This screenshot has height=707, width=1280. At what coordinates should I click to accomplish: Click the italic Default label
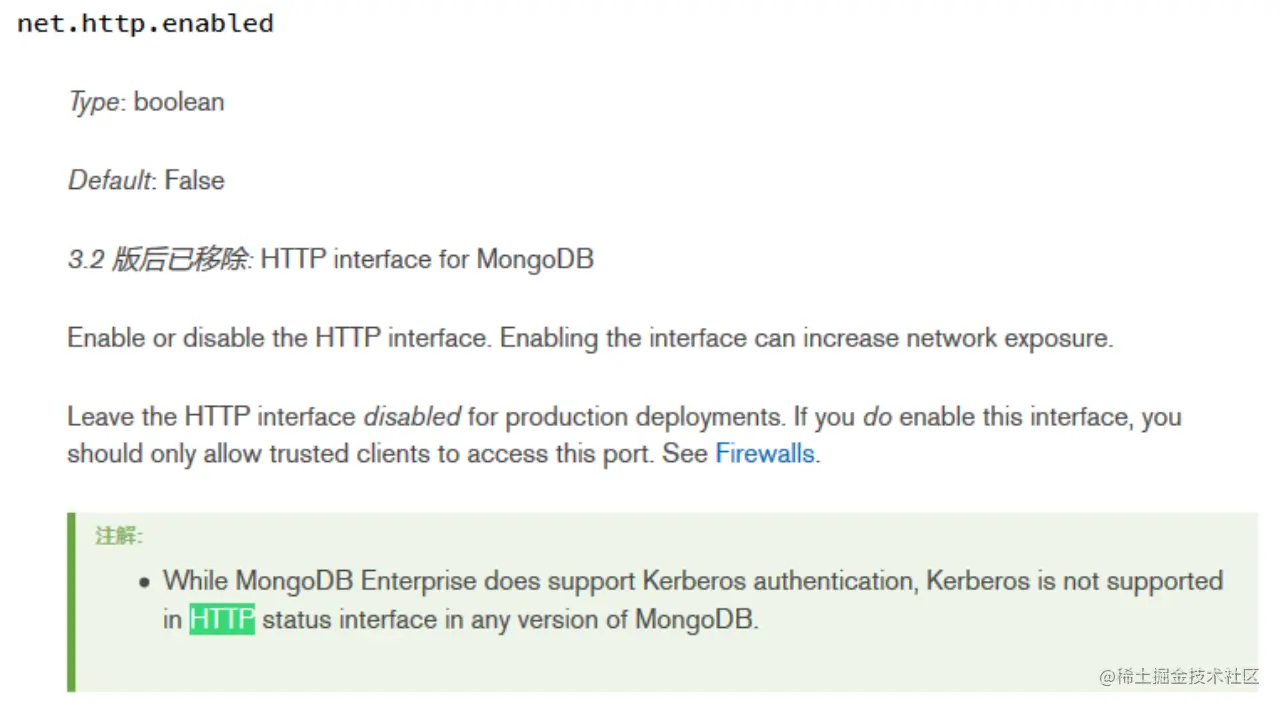109,181
